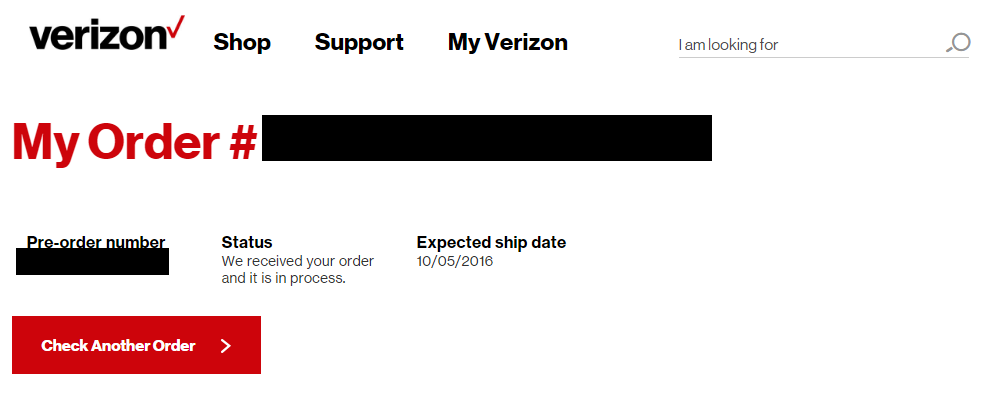Image resolution: width=1005 pixels, height=417 pixels.
Task: Open the Shop menu
Action: pyautogui.click(x=242, y=42)
